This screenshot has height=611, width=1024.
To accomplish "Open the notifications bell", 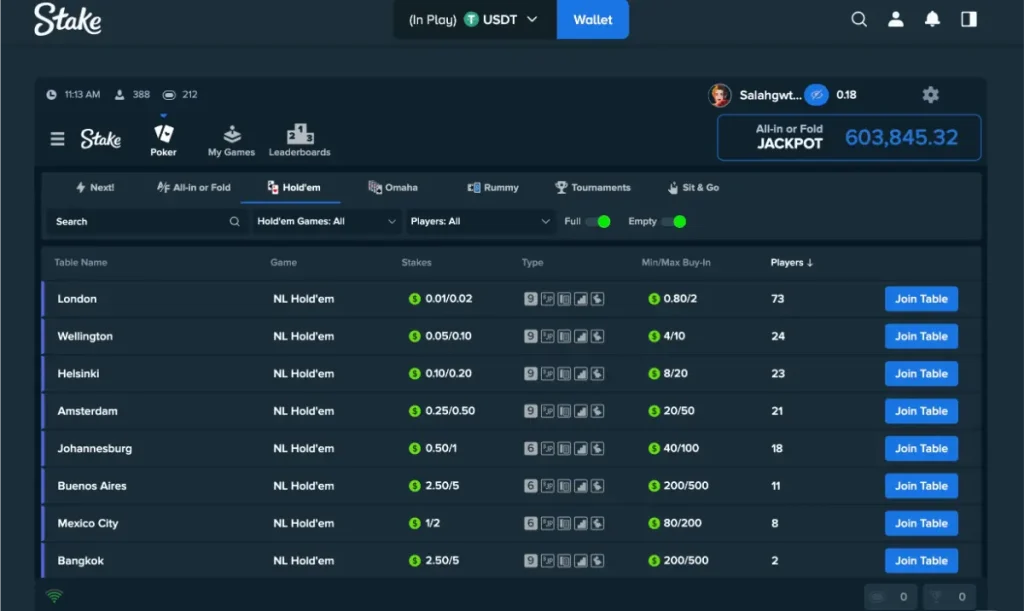I will (x=932, y=20).
